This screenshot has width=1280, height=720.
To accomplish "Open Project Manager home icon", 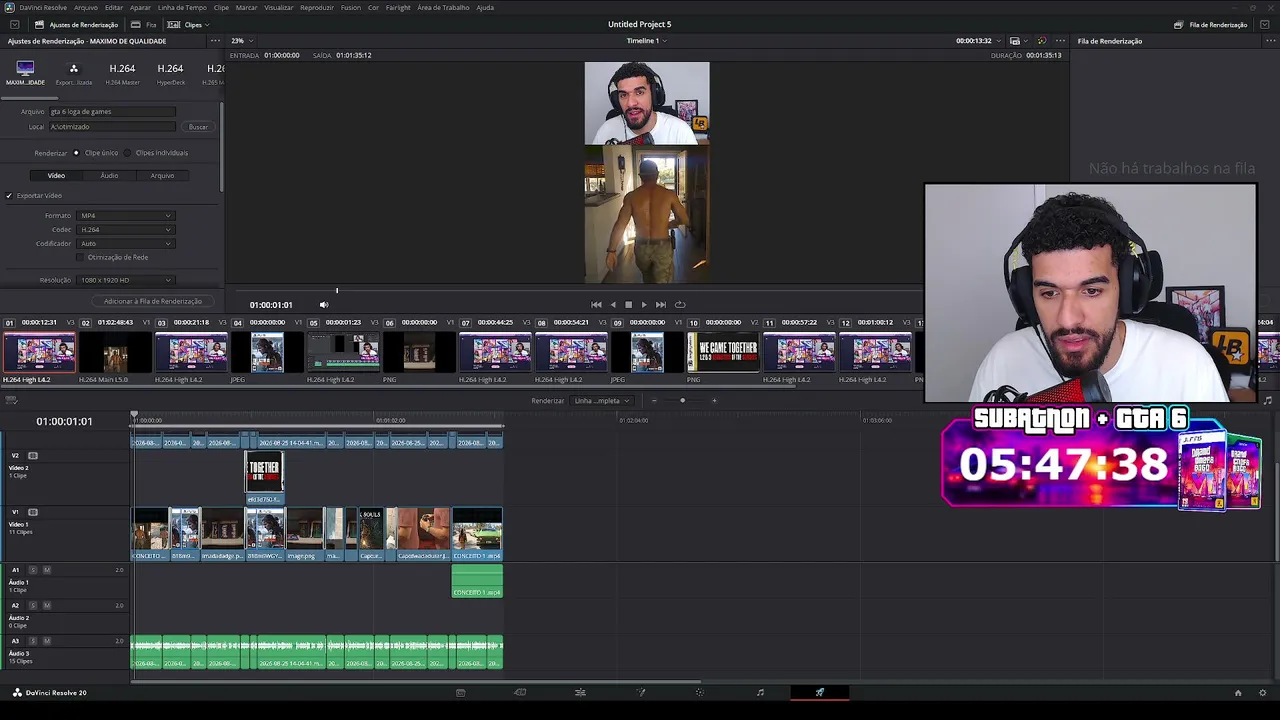I will [1238, 692].
